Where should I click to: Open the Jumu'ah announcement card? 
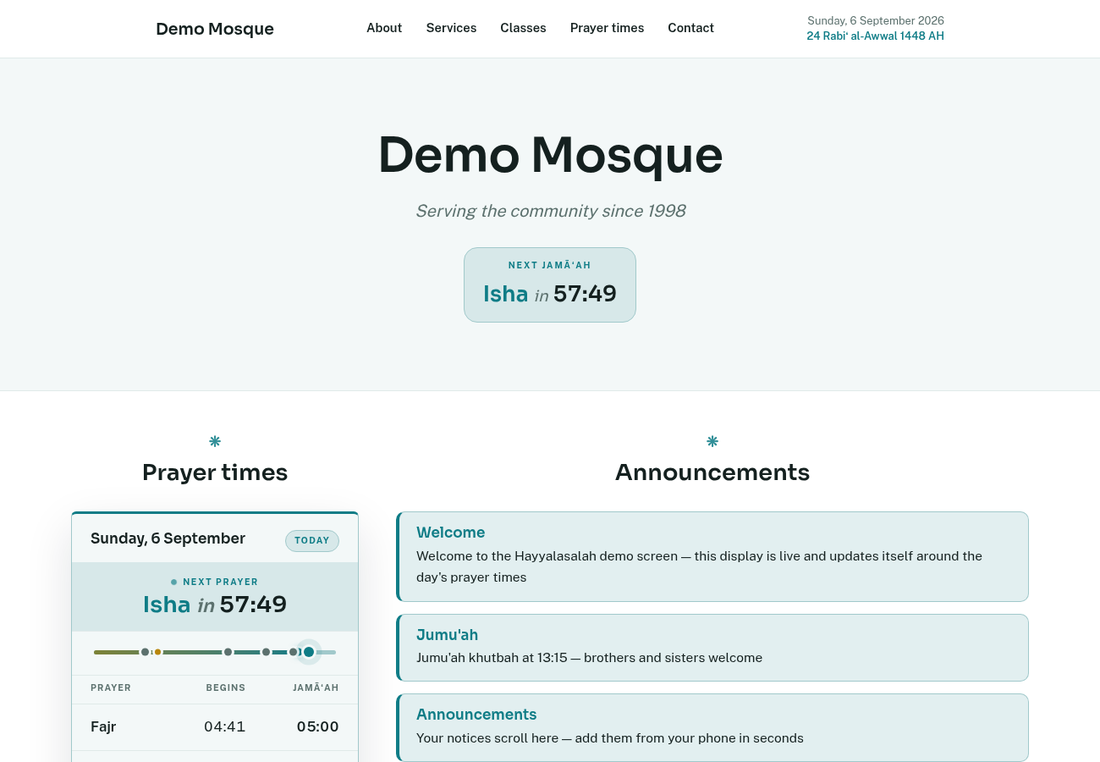[712, 648]
